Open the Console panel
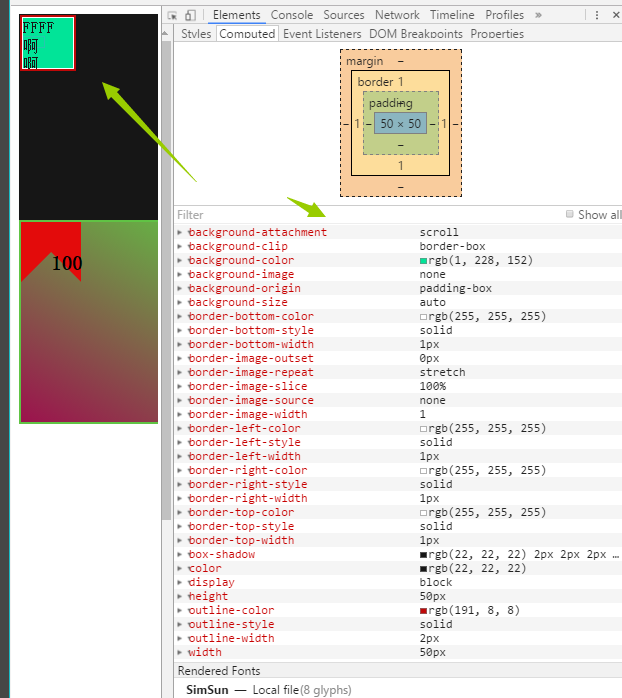 coord(292,15)
